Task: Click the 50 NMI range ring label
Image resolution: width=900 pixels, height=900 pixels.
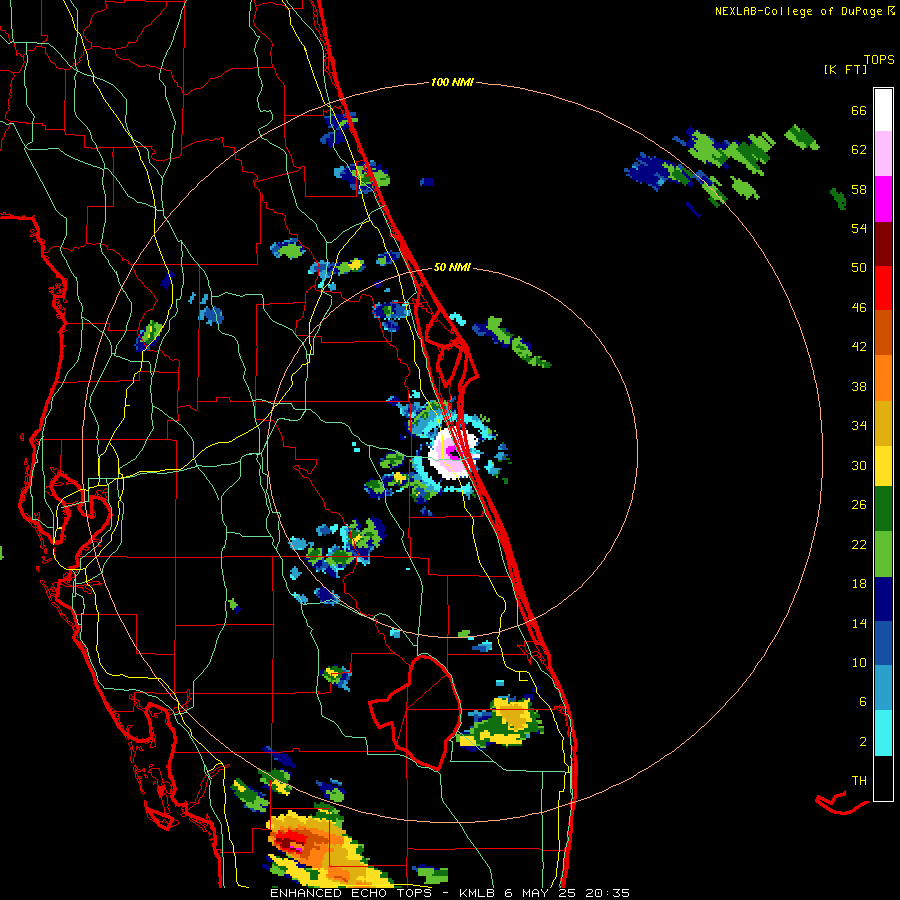Action: [x=452, y=267]
